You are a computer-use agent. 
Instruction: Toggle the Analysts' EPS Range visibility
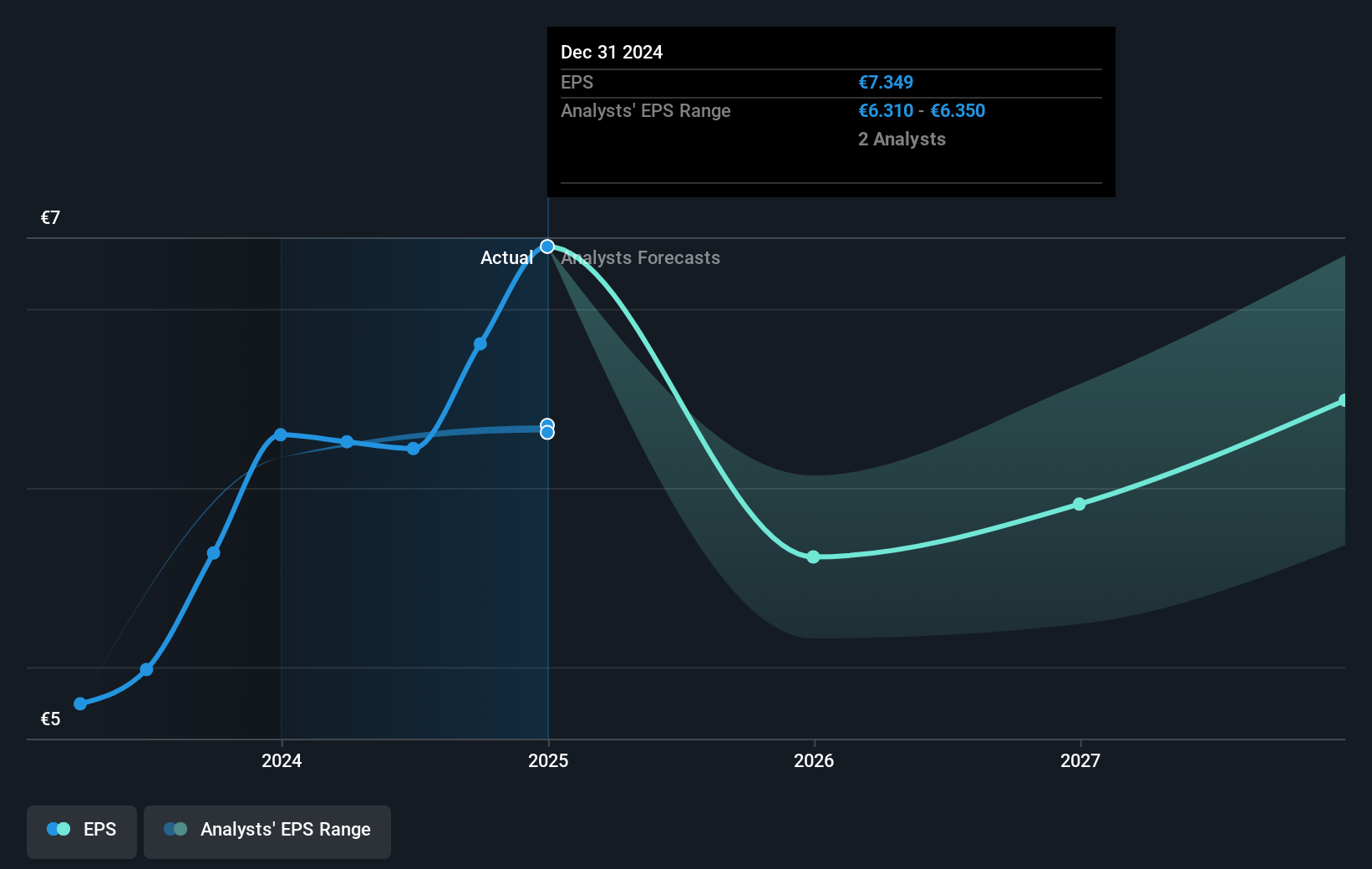point(267,831)
